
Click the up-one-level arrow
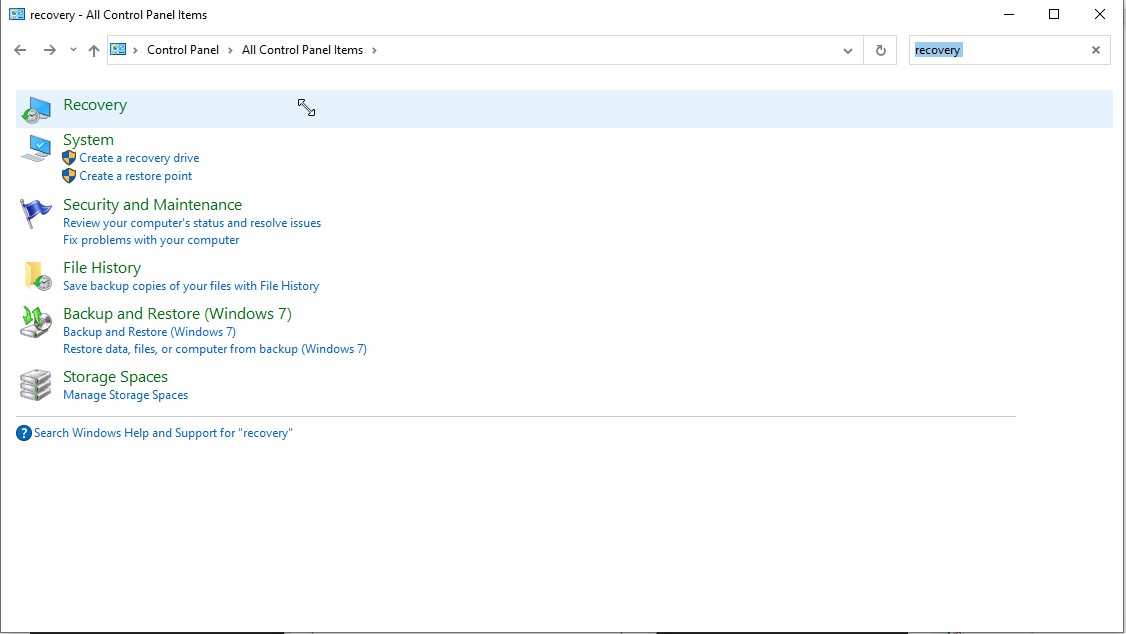pyautogui.click(x=93, y=49)
